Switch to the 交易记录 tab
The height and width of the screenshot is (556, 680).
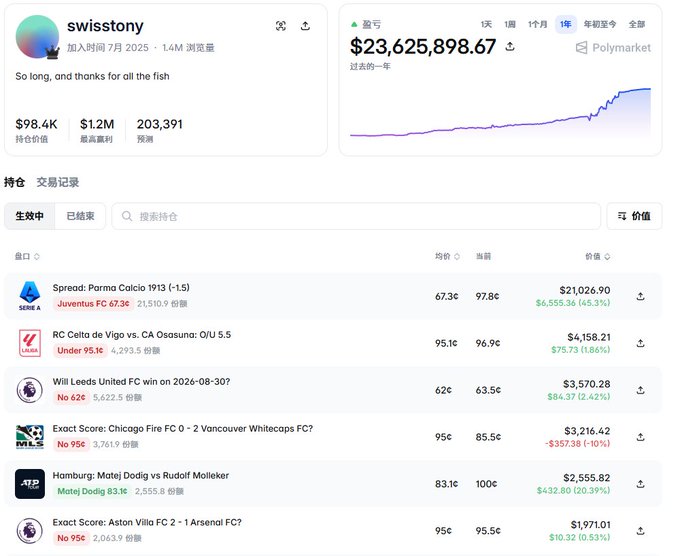[58, 182]
